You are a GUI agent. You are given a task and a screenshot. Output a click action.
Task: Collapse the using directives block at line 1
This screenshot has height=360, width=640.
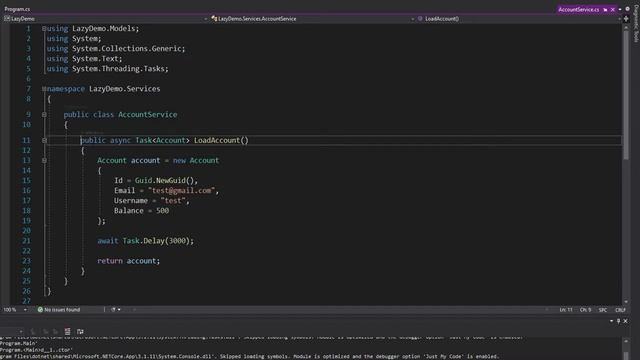pyautogui.click(x=44, y=29)
